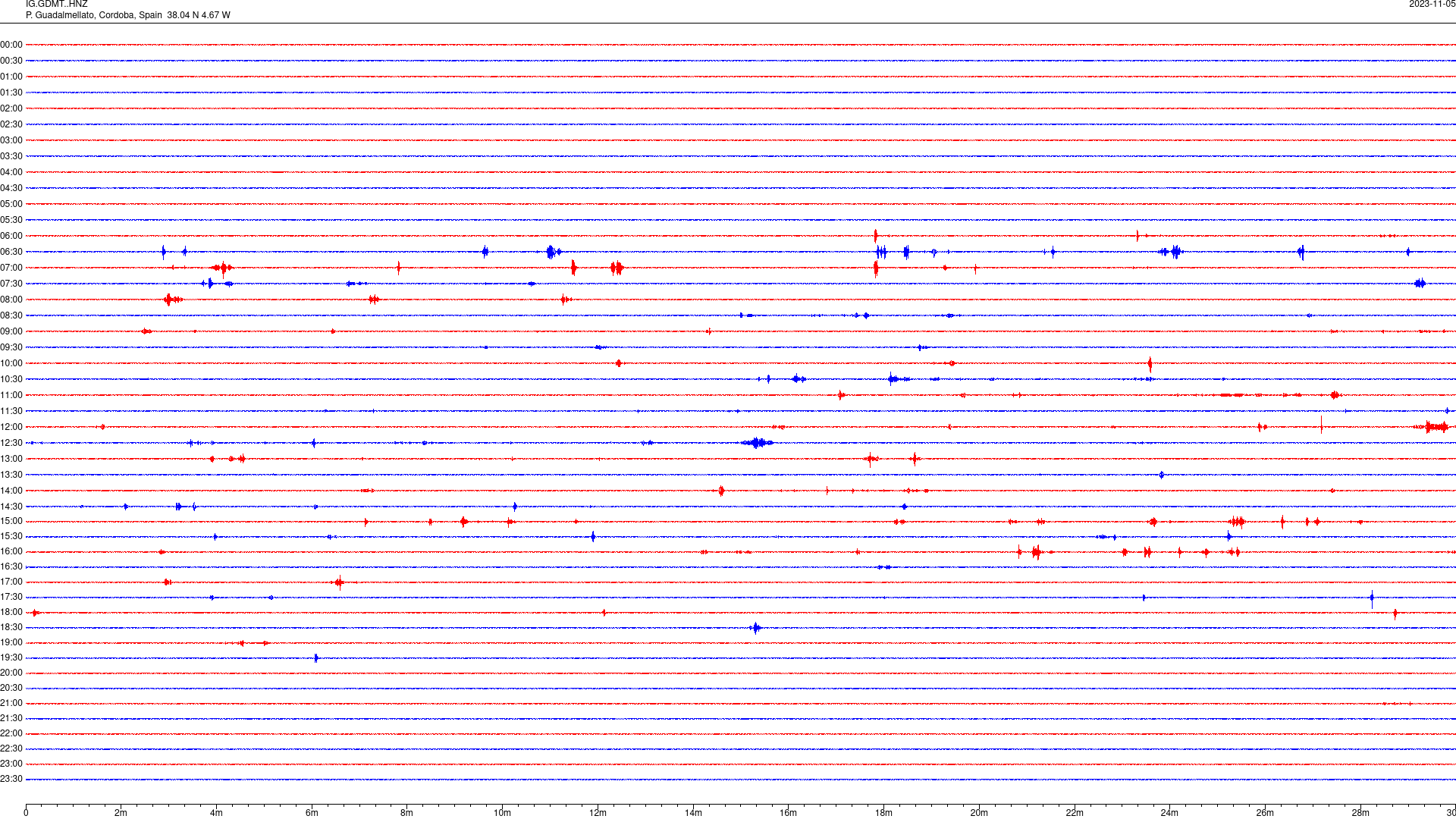Select the 12:00 trace time label
This screenshot has height=819, width=1456.
11,427
